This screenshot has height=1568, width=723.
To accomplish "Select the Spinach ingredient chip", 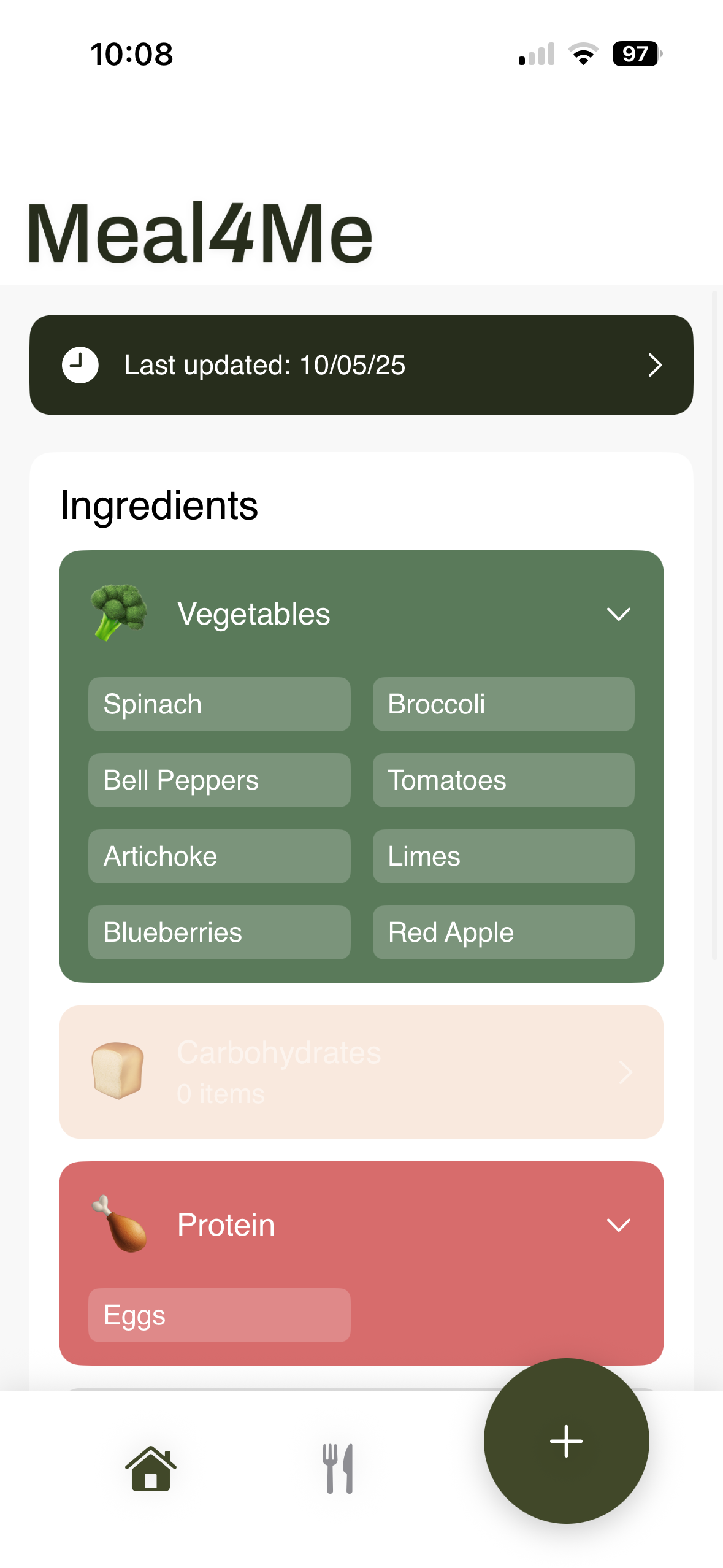I will click(x=219, y=704).
